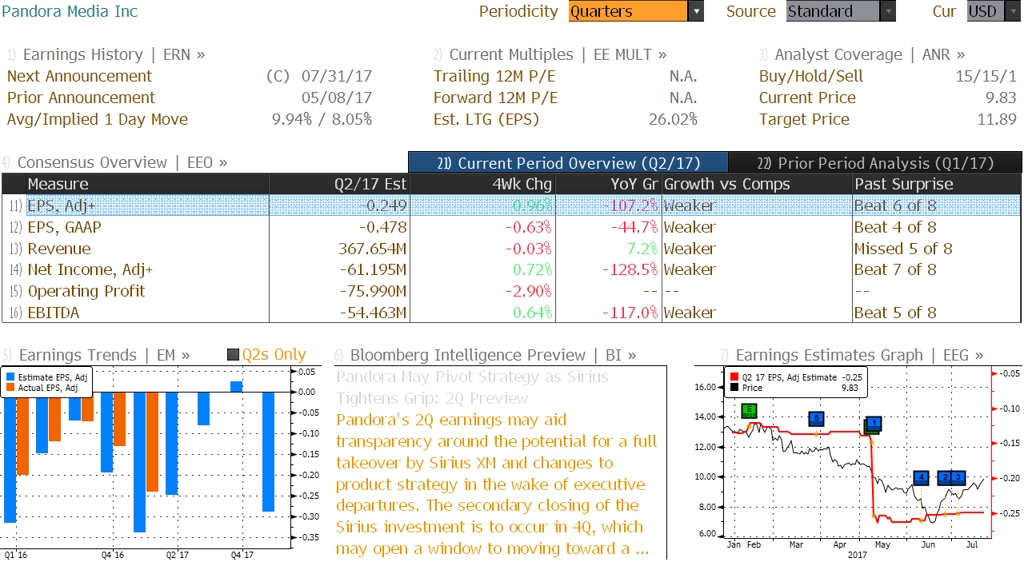Click Q4 '17 positive estimate bar

click(236, 386)
